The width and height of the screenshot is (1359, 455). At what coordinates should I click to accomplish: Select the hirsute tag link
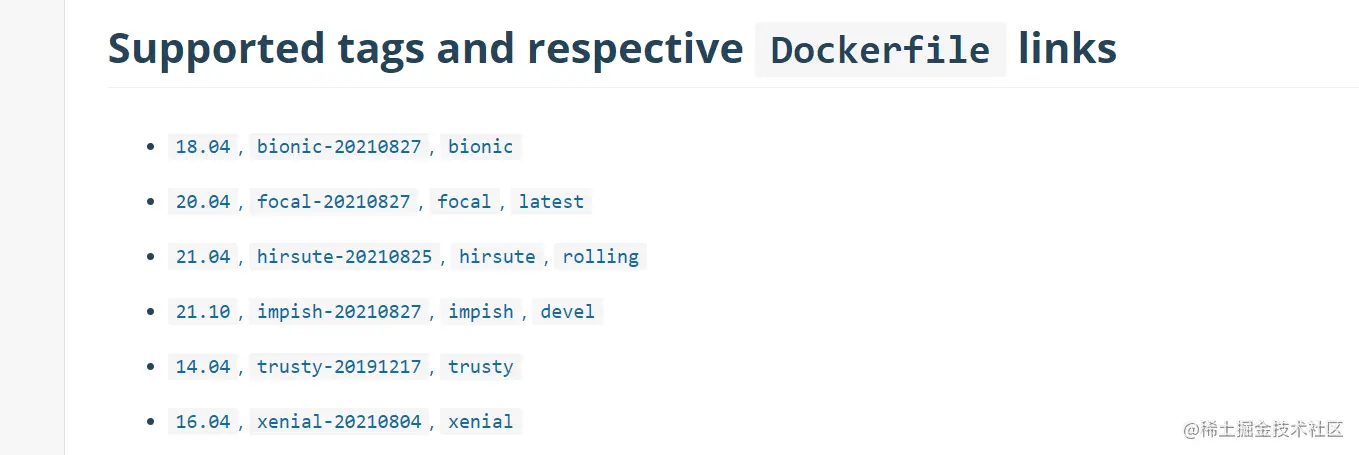(x=497, y=257)
